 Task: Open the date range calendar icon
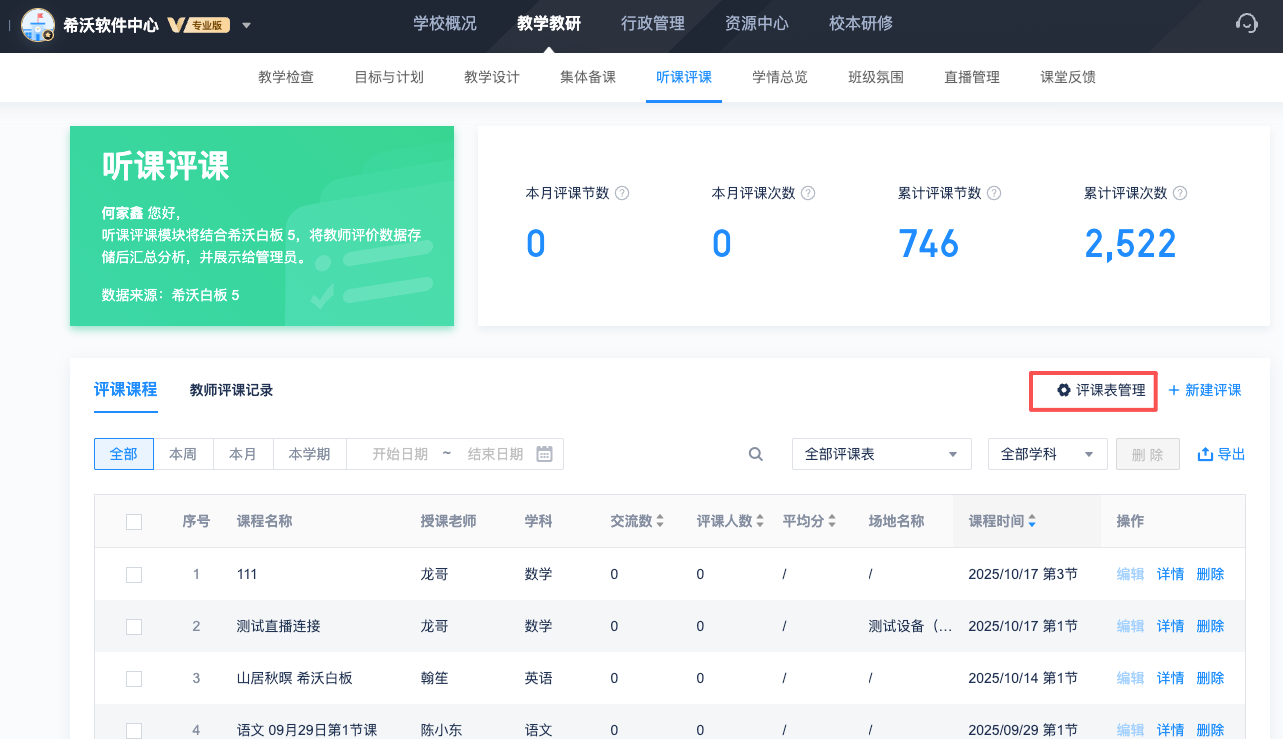pyautogui.click(x=544, y=454)
